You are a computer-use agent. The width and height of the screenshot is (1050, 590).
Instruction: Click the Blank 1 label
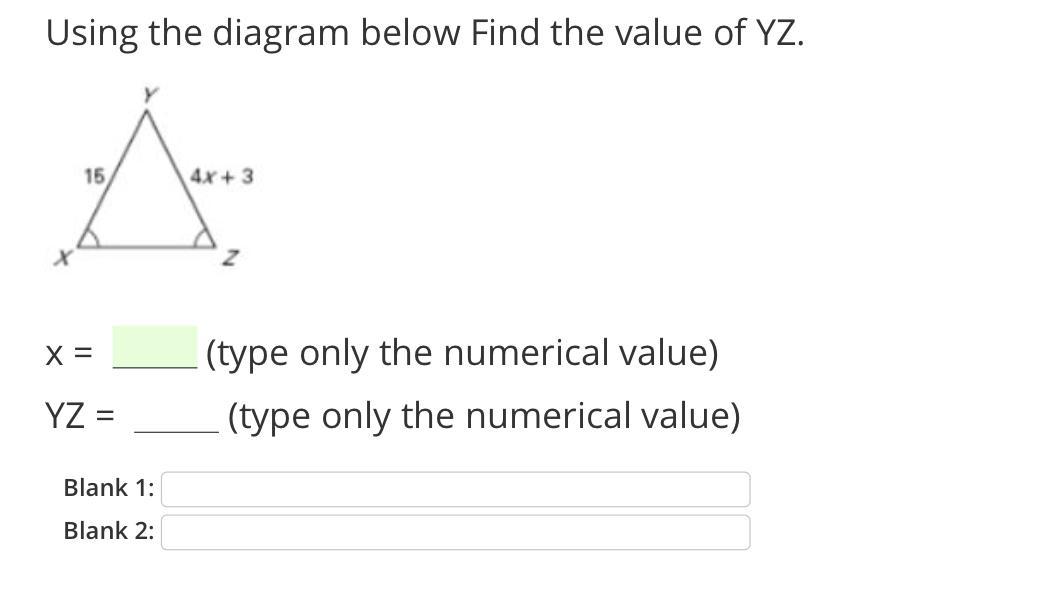point(108,488)
